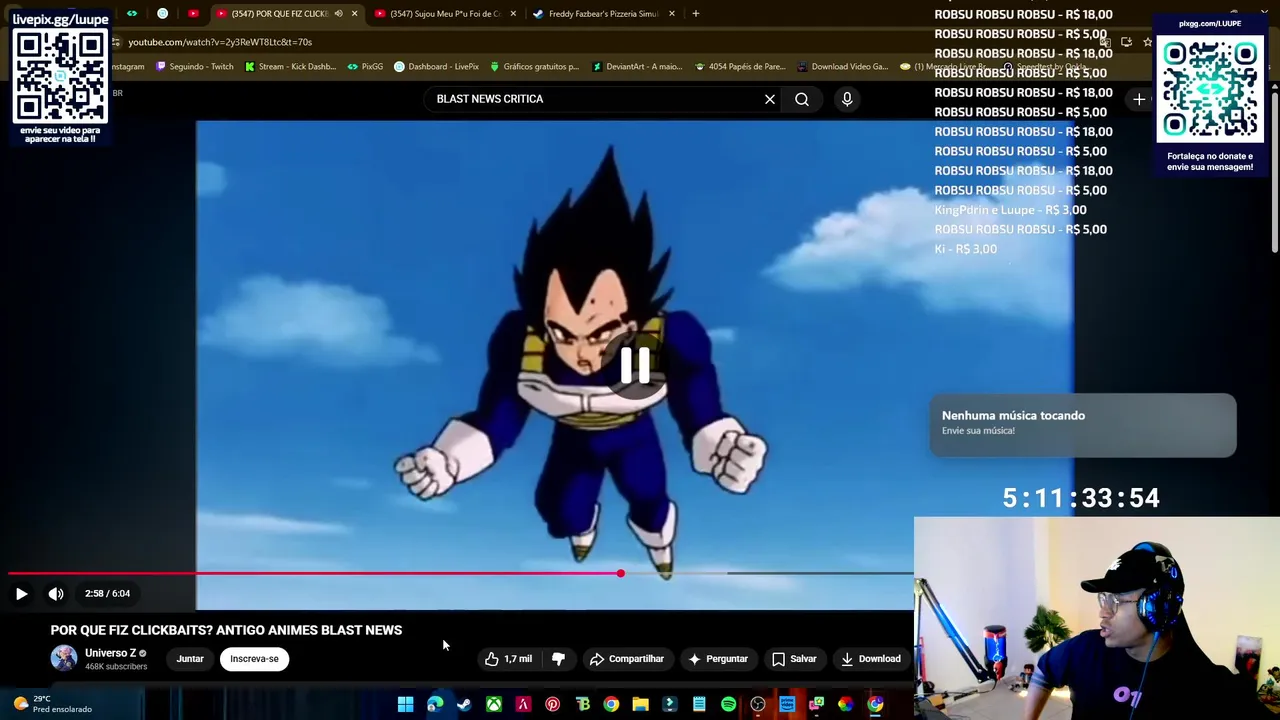Click video title POR QUE FIZ CLICKBAITS
The height and width of the screenshot is (720, 1280).
[x=226, y=630]
